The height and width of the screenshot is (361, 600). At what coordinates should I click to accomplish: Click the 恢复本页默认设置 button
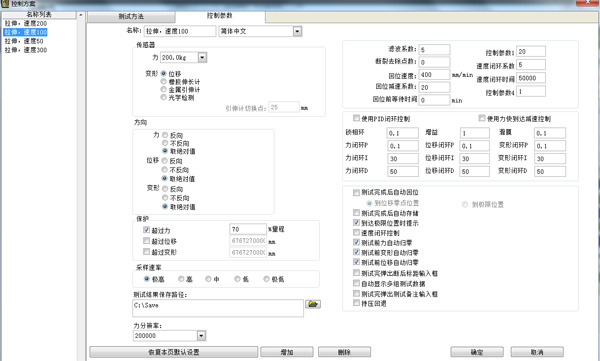coord(174,352)
